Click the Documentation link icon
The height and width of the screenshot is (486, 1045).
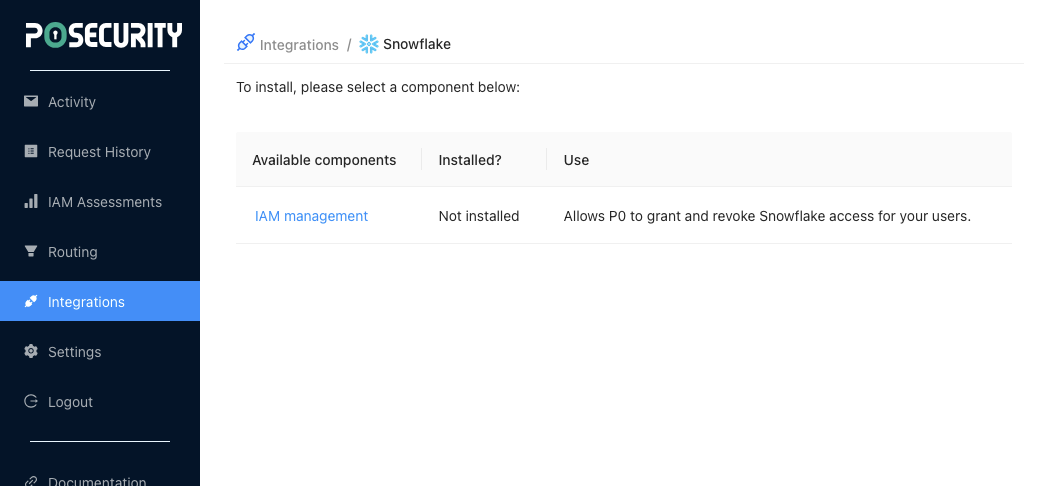[x=31, y=481]
